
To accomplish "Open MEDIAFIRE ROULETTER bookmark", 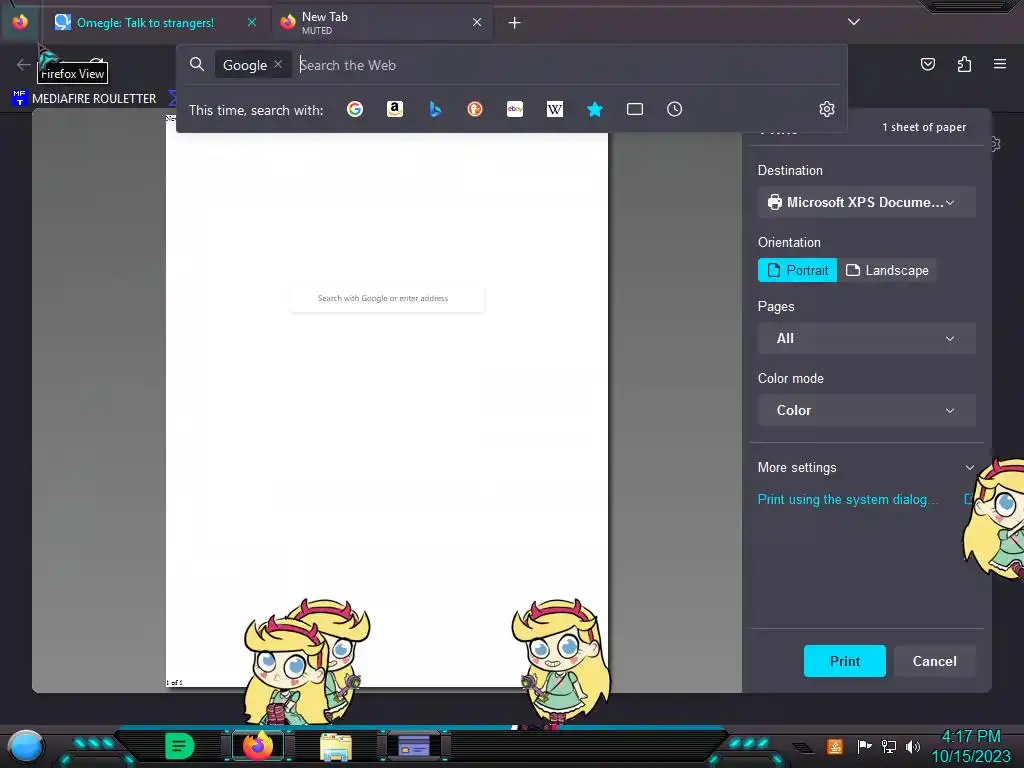I will 84,99.
